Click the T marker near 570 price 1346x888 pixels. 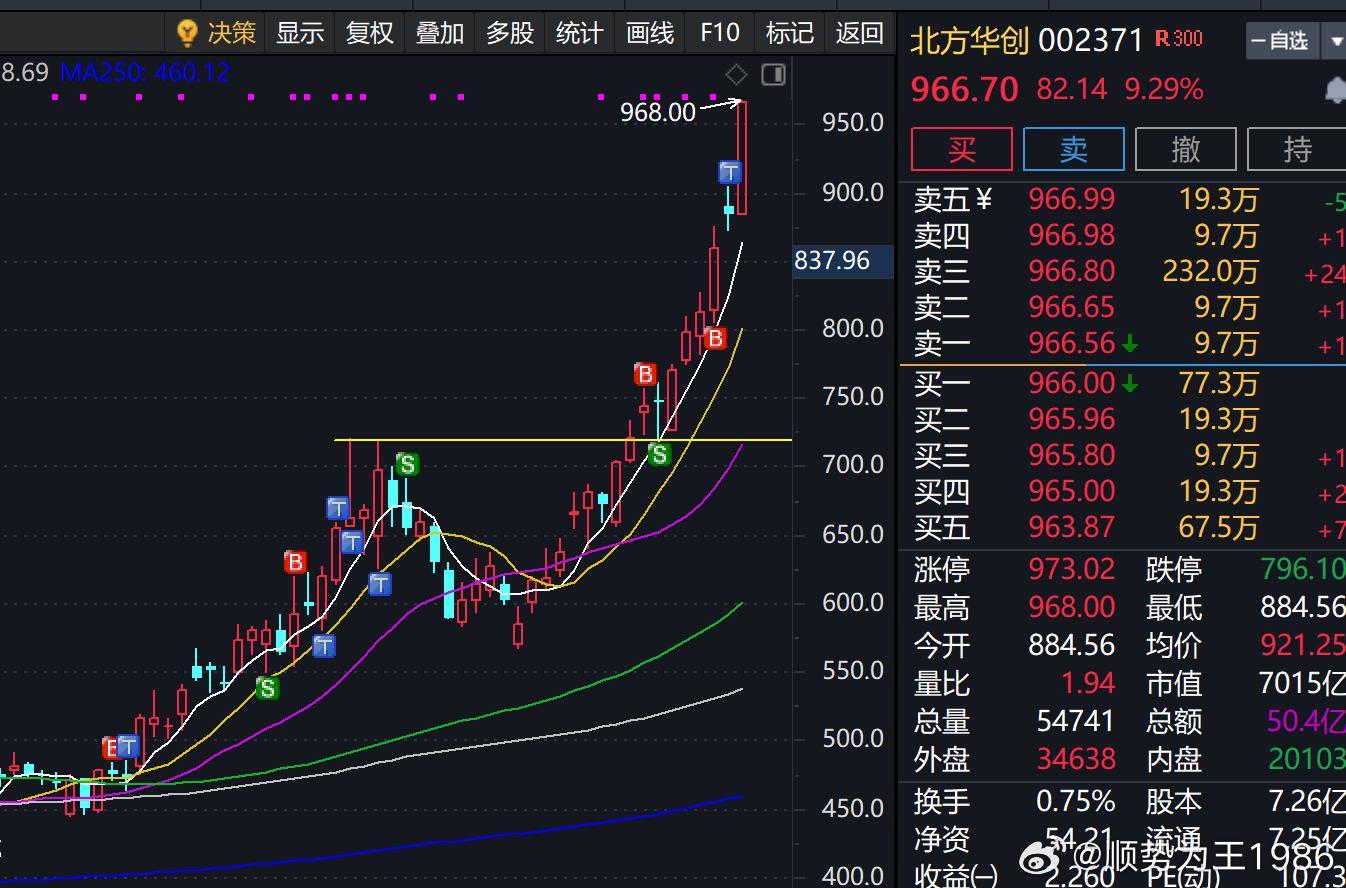[x=323, y=646]
